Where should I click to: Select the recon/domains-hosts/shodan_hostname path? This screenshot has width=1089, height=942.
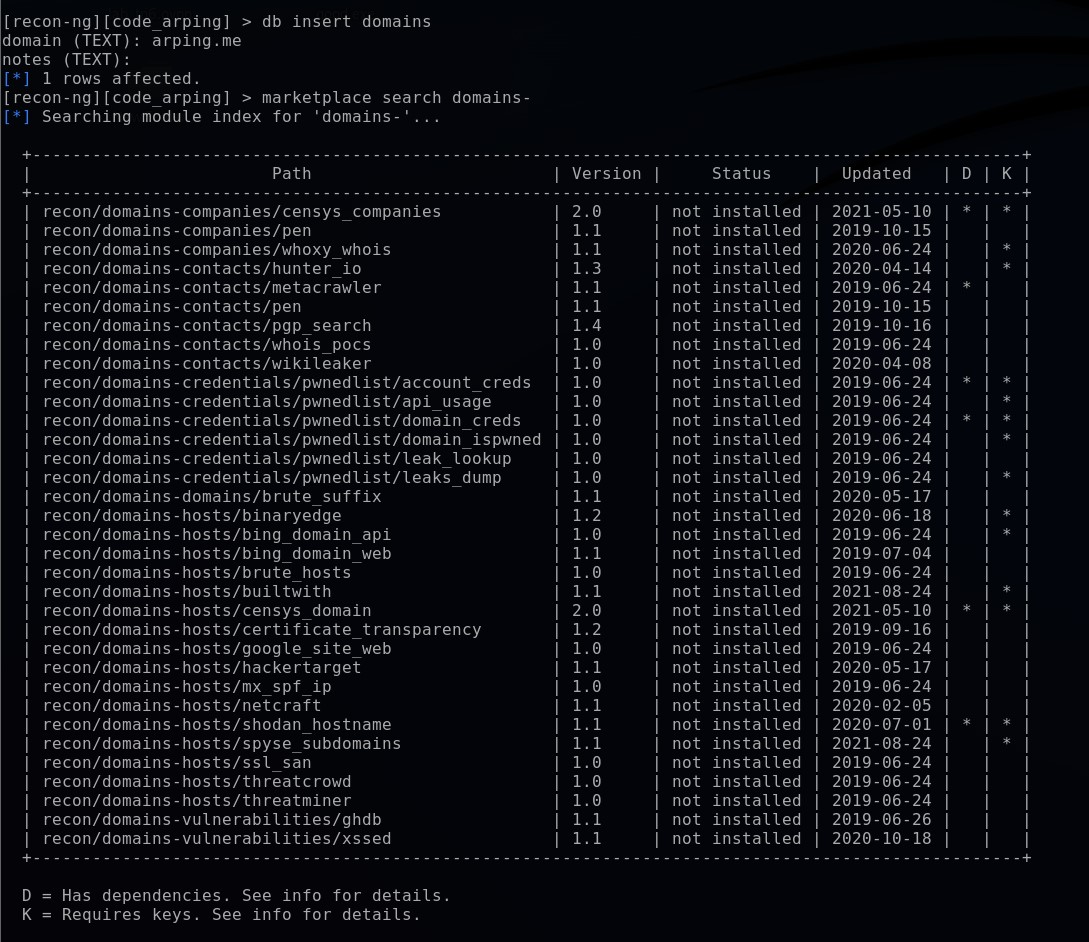216,724
